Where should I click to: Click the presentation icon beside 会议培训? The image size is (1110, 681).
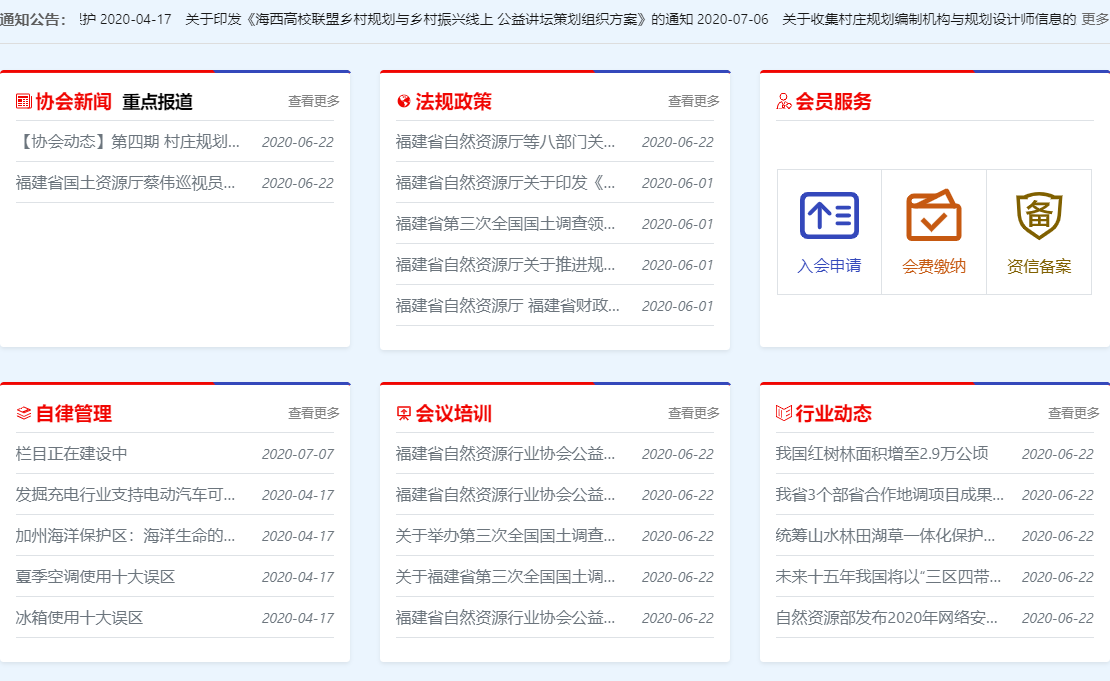(x=404, y=413)
